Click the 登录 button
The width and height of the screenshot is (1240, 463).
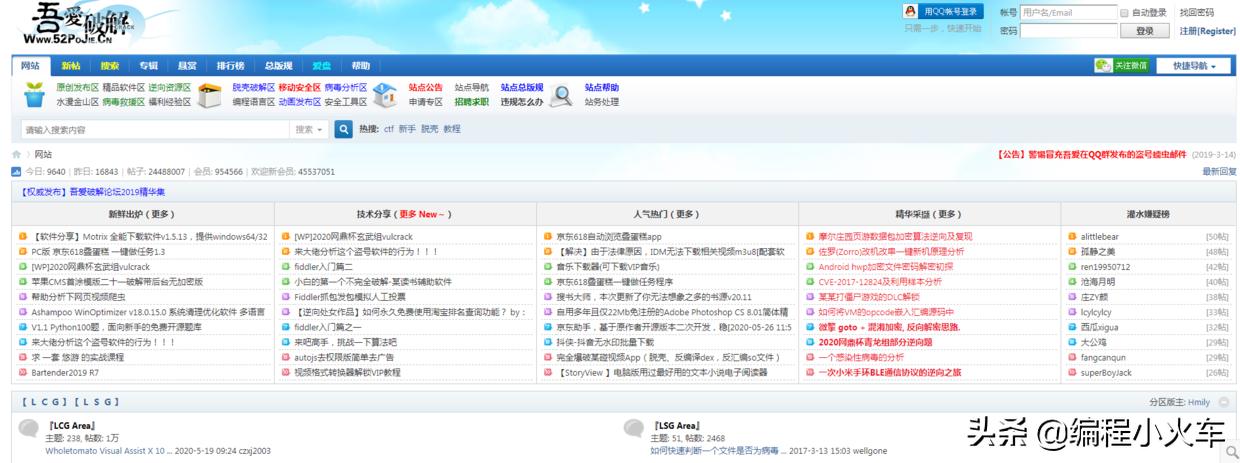(x=1145, y=31)
